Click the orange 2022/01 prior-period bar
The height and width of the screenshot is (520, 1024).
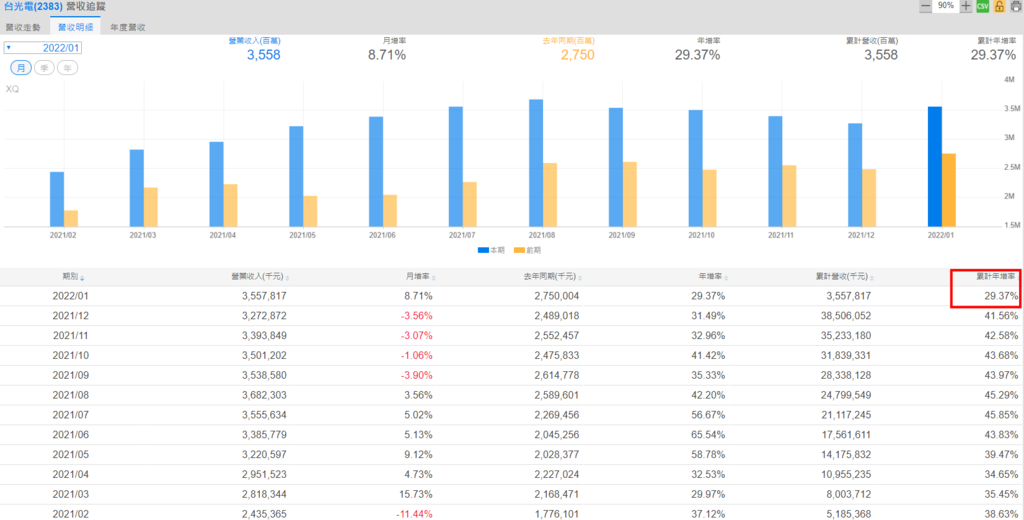949,190
